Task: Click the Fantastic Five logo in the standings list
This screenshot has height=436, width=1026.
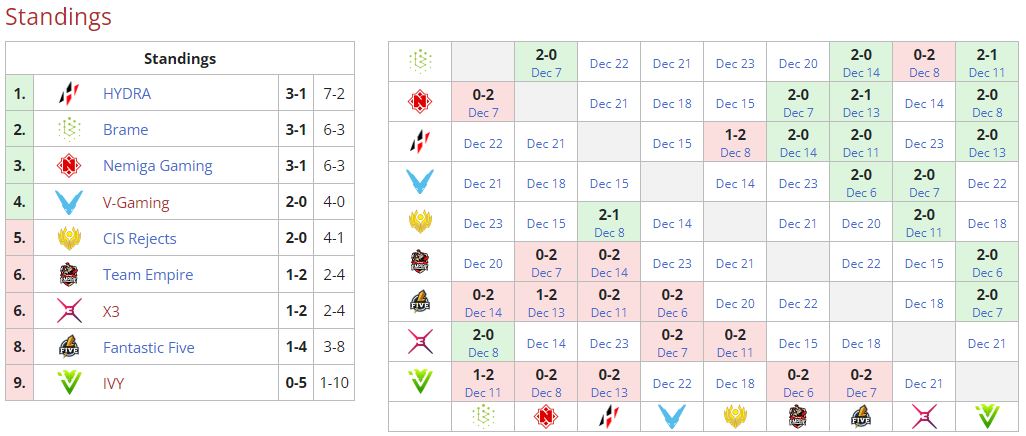Action: click(x=68, y=348)
